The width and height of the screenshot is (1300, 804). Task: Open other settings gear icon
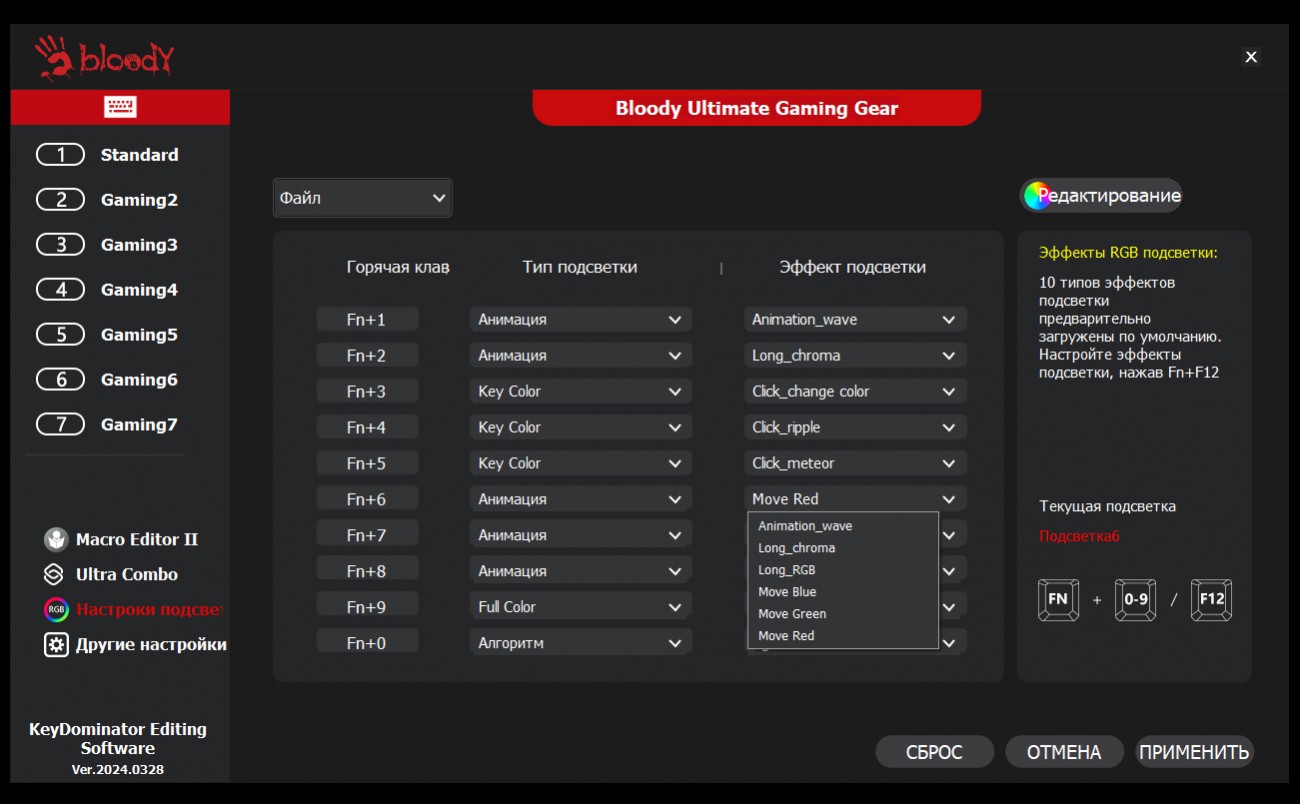click(56, 645)
